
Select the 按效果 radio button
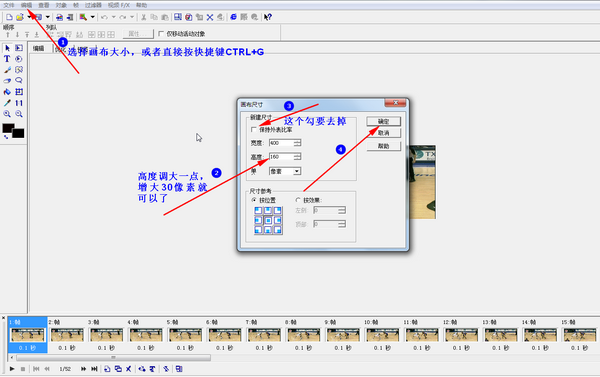pos(298,200)
